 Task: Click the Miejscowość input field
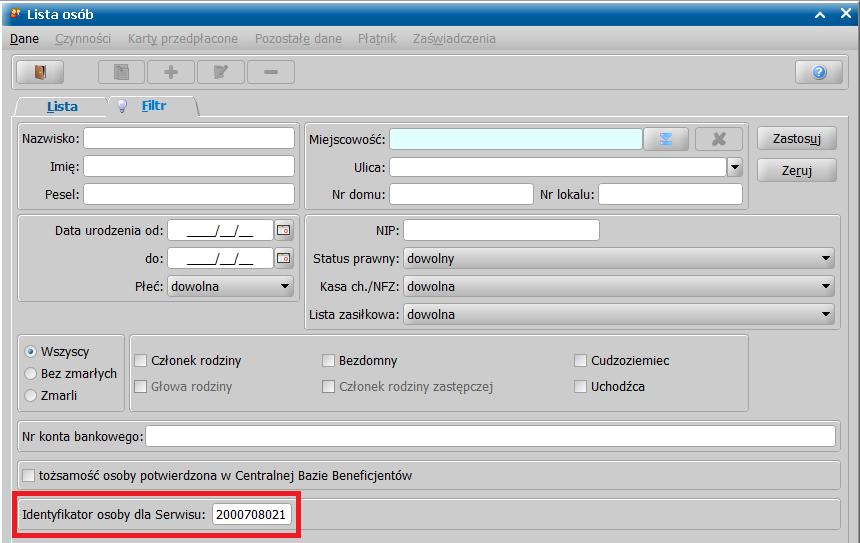[x=516, y=139]
